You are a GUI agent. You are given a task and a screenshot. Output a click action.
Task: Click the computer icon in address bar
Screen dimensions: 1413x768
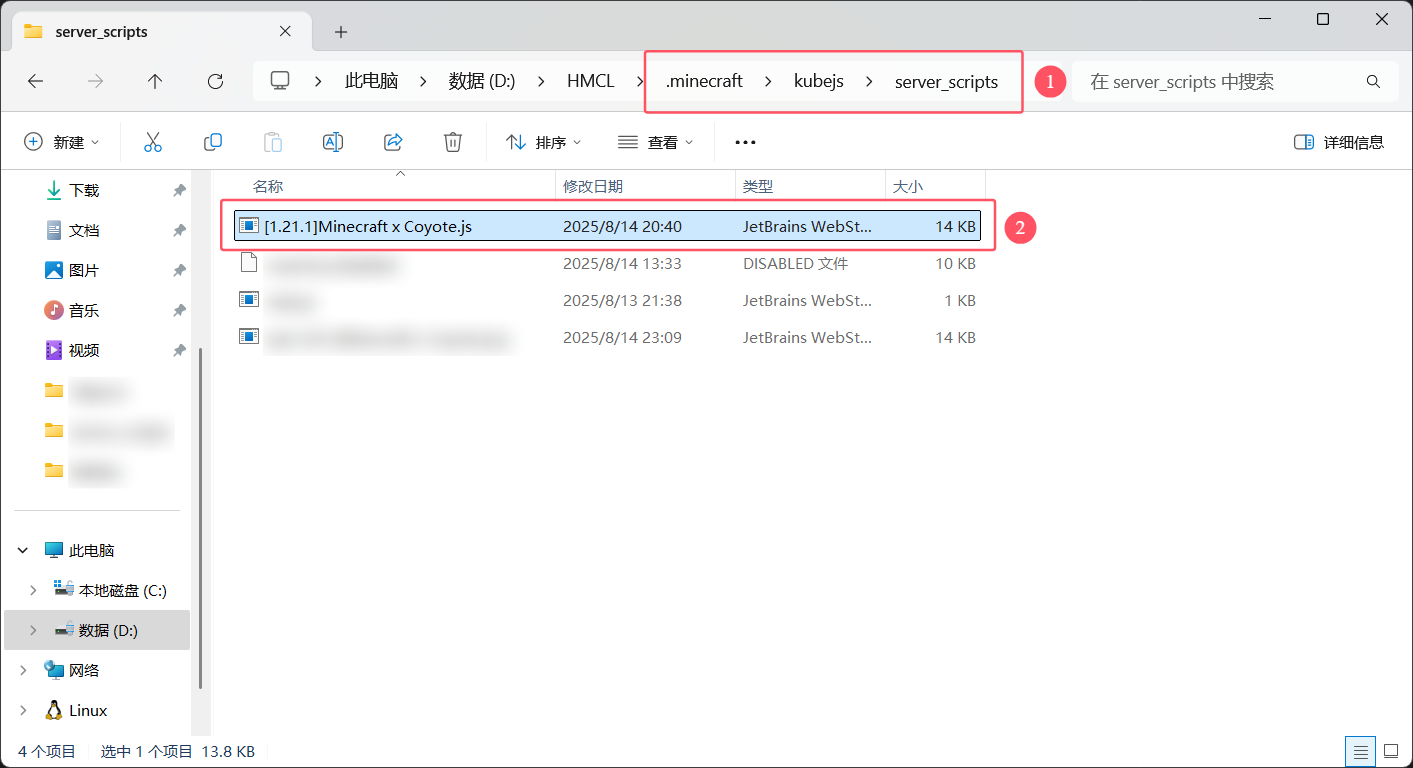pos(280,81)
